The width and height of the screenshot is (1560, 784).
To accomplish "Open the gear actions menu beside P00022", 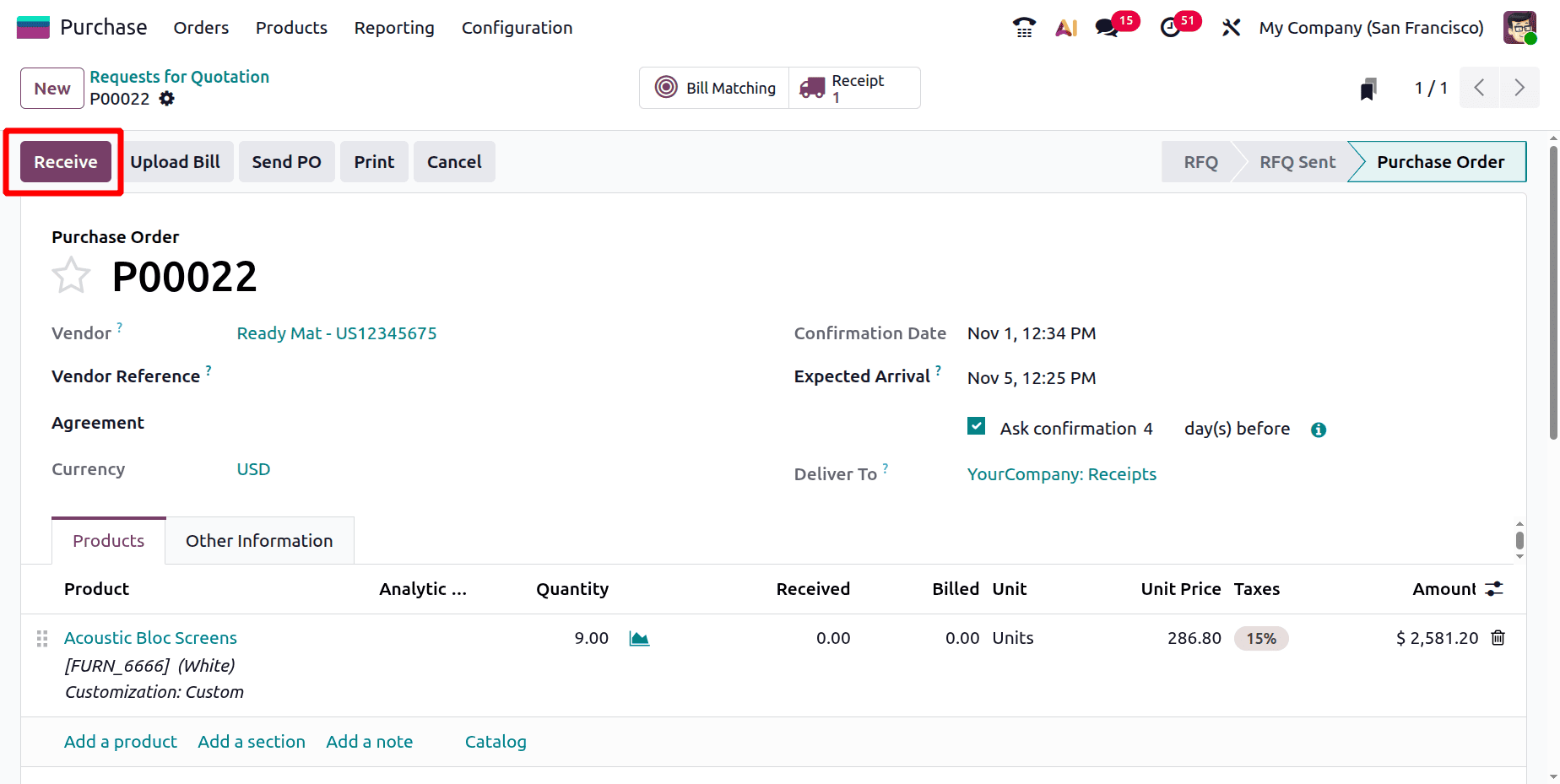I will click(x=166, y=99).
